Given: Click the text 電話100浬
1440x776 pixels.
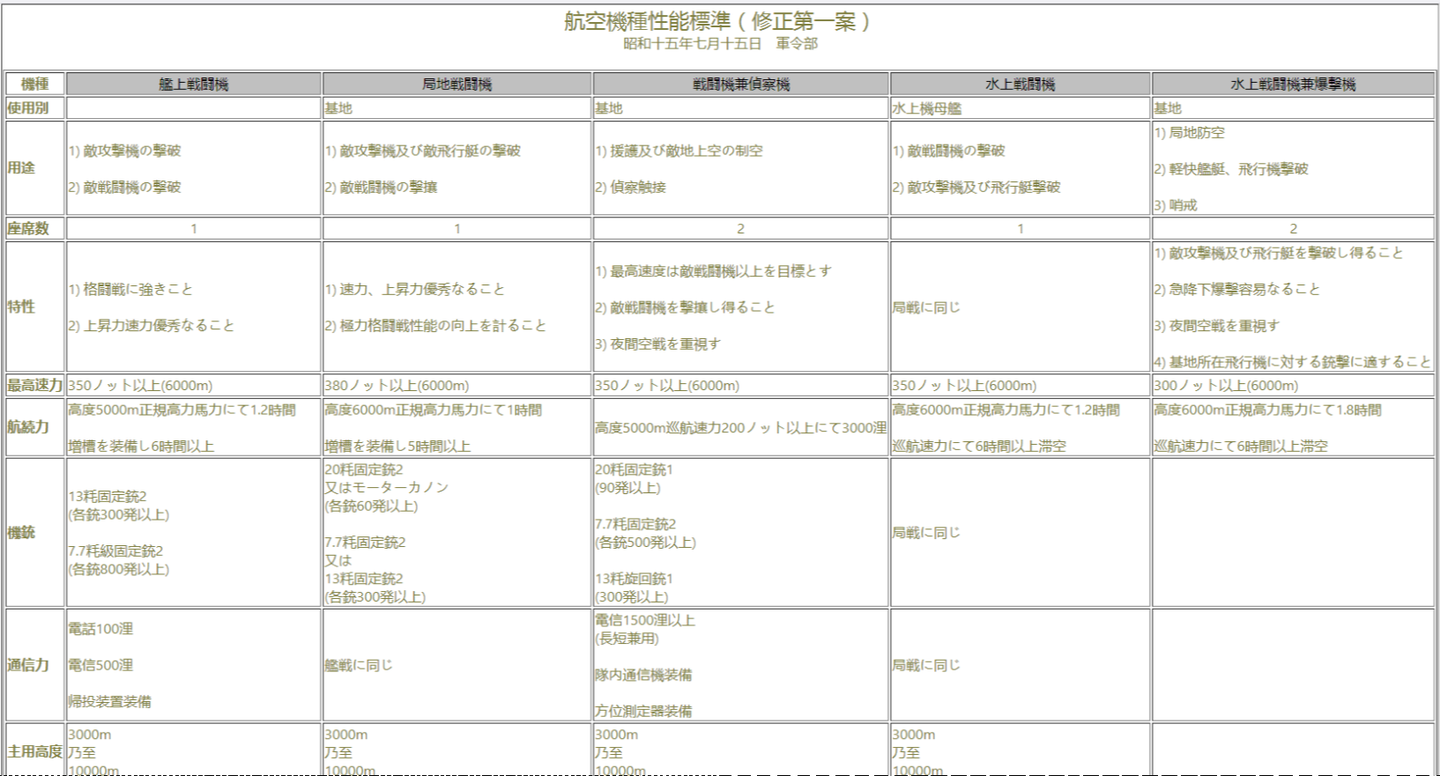Looking at the screenshot, I should pos(100,629).
